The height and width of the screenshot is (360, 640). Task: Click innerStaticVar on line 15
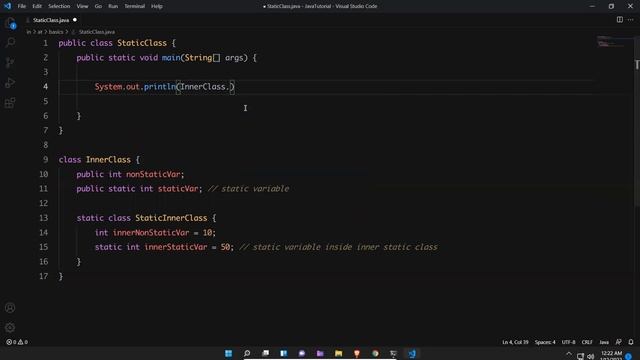pyautogui.click(x=176, y=247)
